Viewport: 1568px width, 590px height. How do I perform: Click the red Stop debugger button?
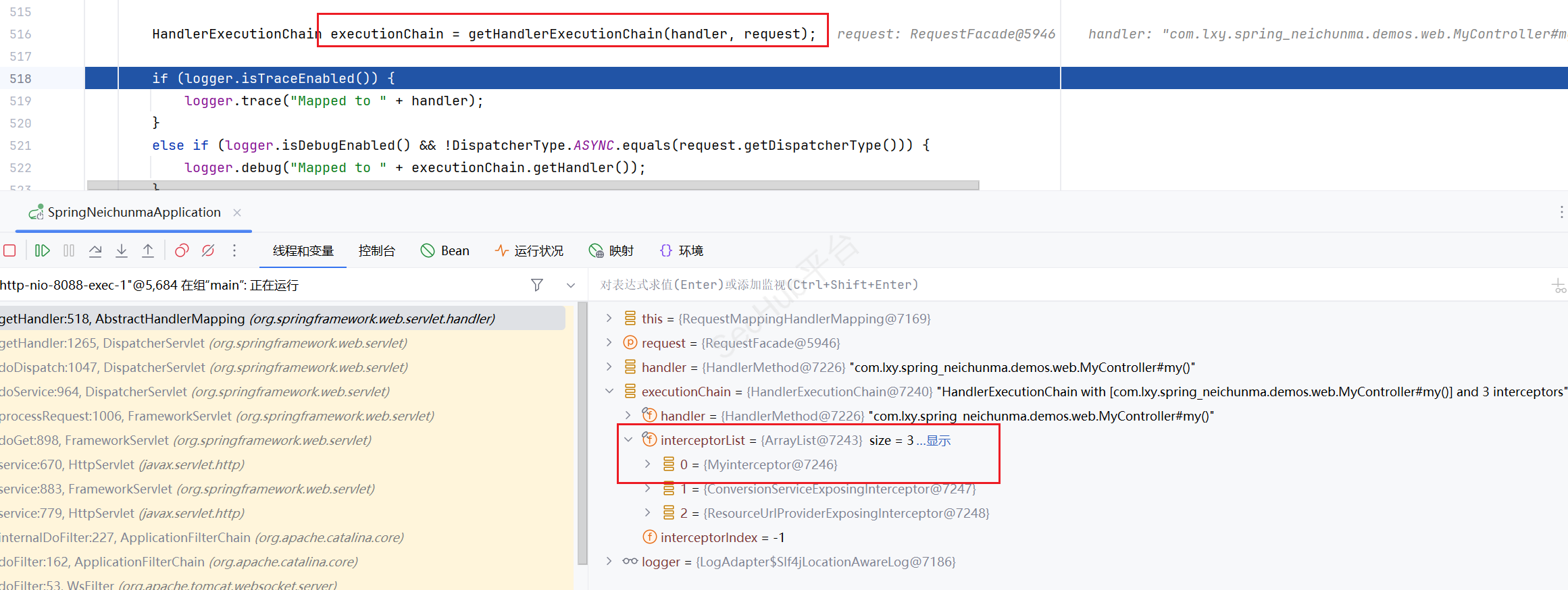[x=9, y=250]
